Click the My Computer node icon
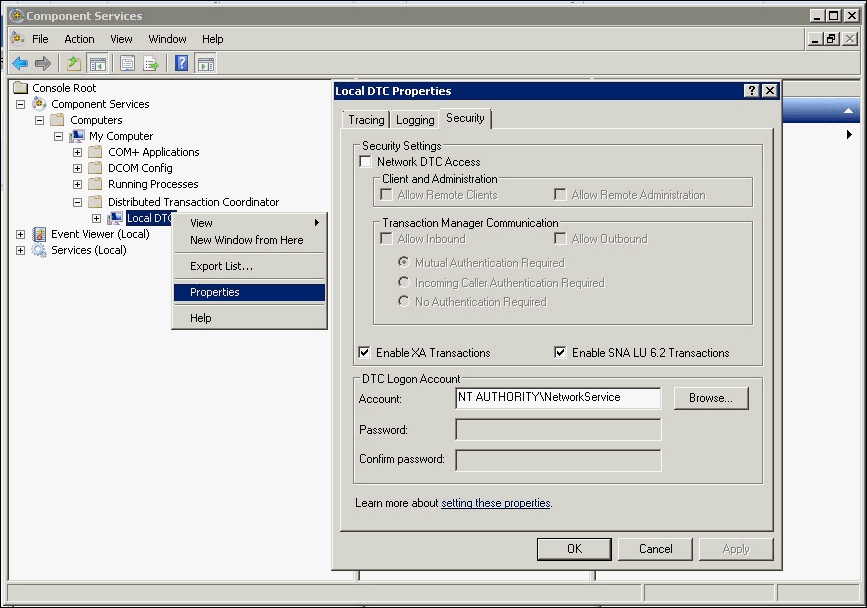 (77, 135)
